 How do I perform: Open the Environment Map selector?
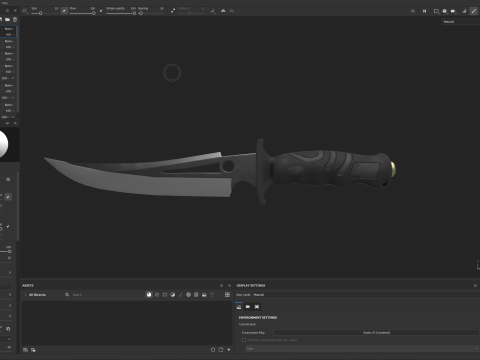(x=377, y=333)
